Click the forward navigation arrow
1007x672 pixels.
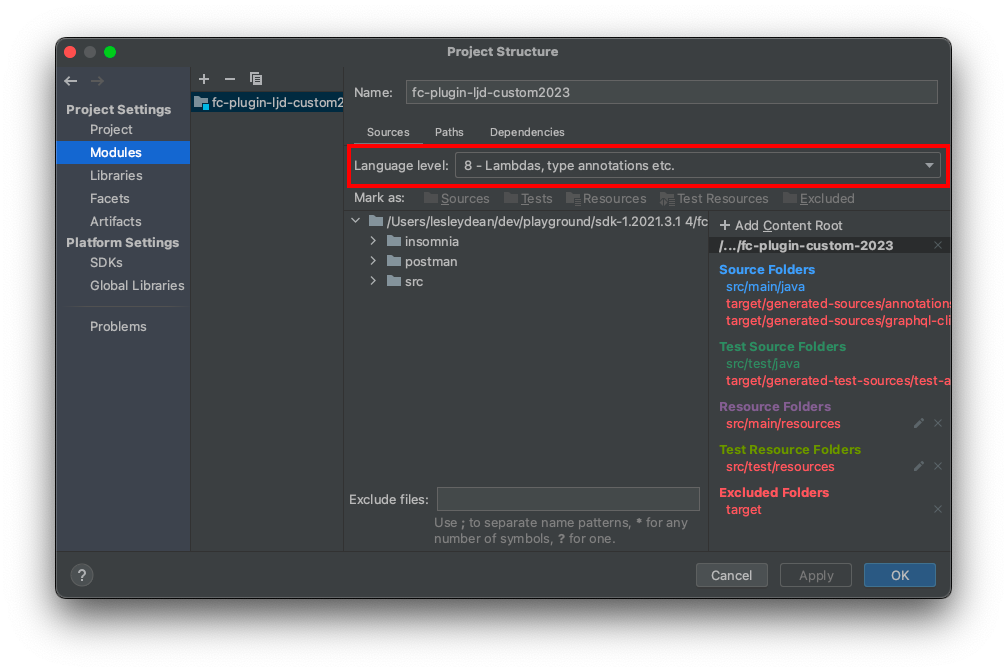[97, 81]
